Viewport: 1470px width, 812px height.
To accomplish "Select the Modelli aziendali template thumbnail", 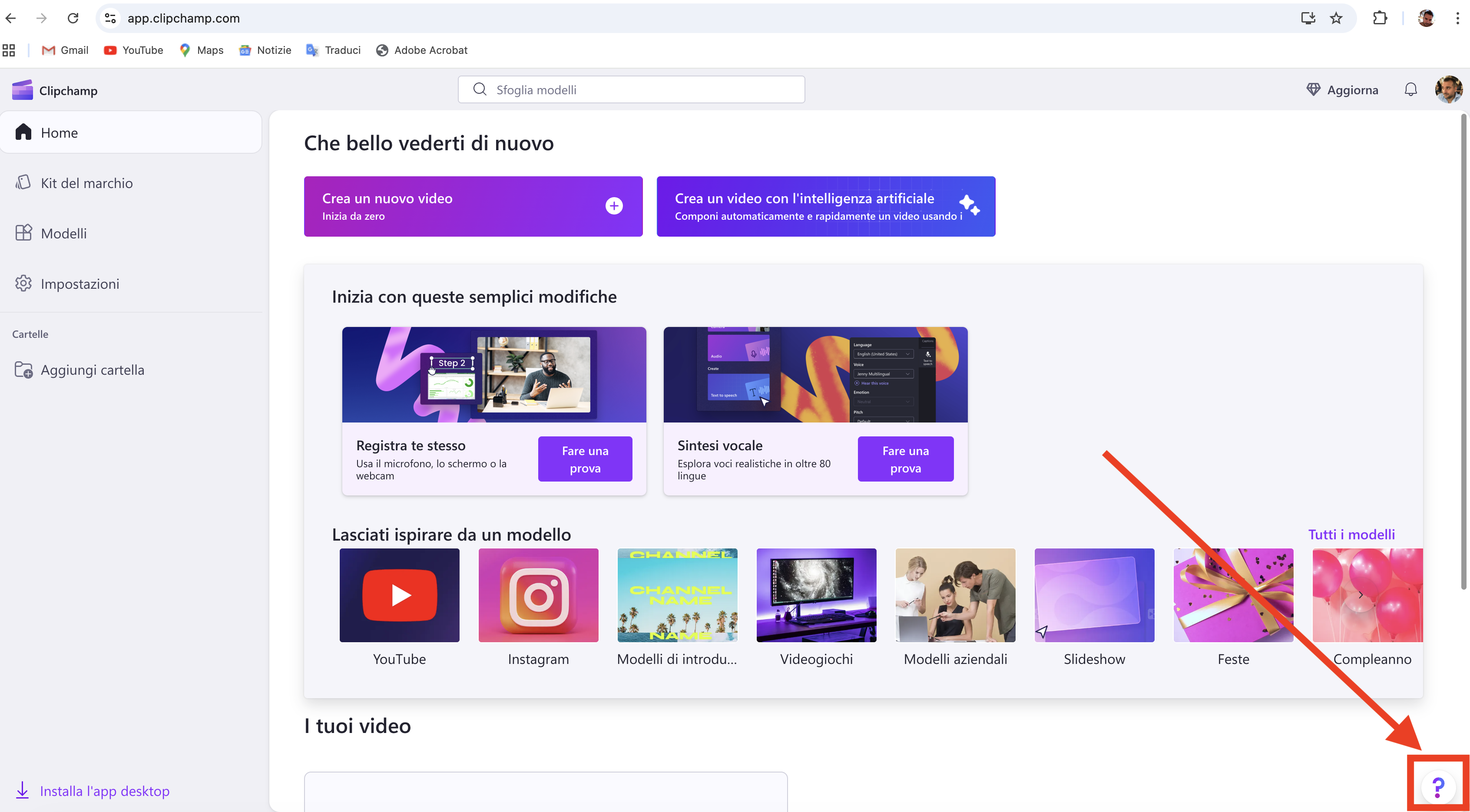I will [955, 595].
